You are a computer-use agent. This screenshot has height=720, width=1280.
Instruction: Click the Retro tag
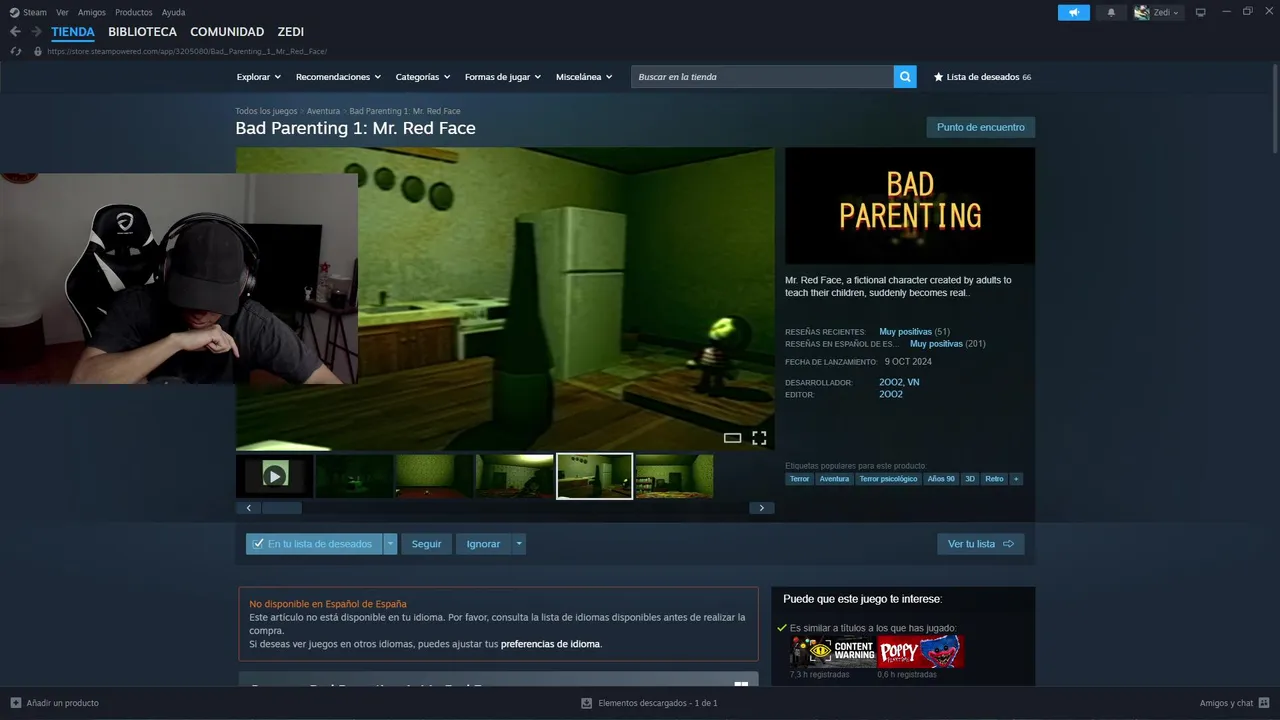click(x=994, y=479)
